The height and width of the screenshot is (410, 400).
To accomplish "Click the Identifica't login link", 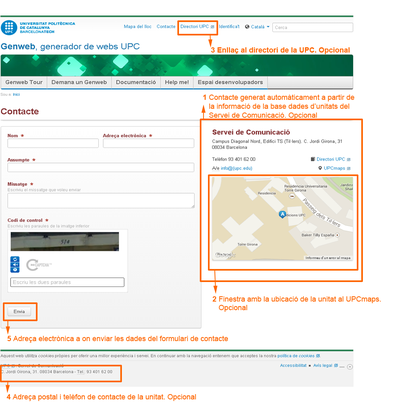I will pyautogui.click(x=229, y=26).
